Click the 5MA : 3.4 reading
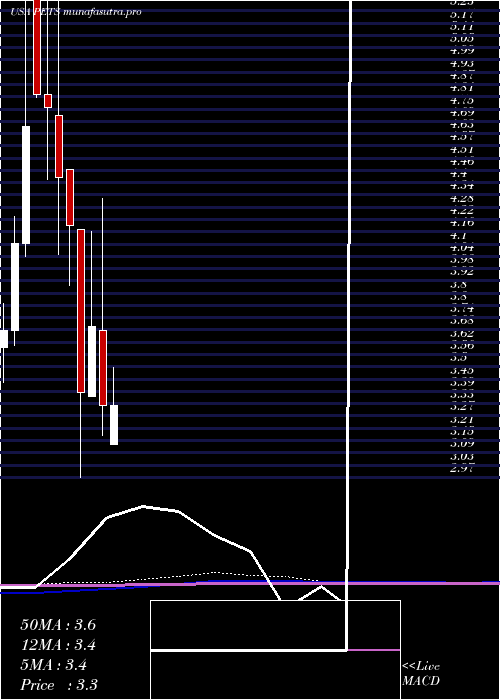 point(54,665)
